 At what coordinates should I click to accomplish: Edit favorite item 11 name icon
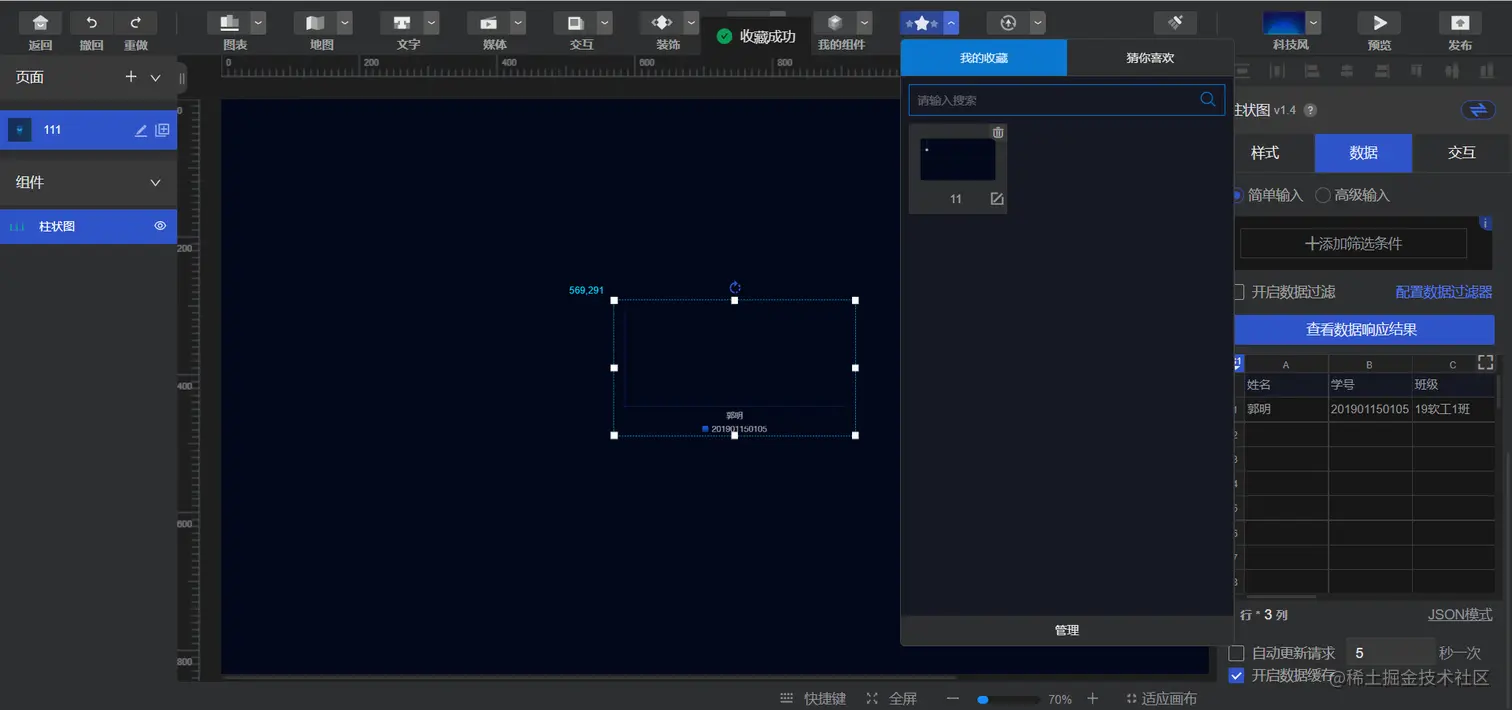pos(997,199)
